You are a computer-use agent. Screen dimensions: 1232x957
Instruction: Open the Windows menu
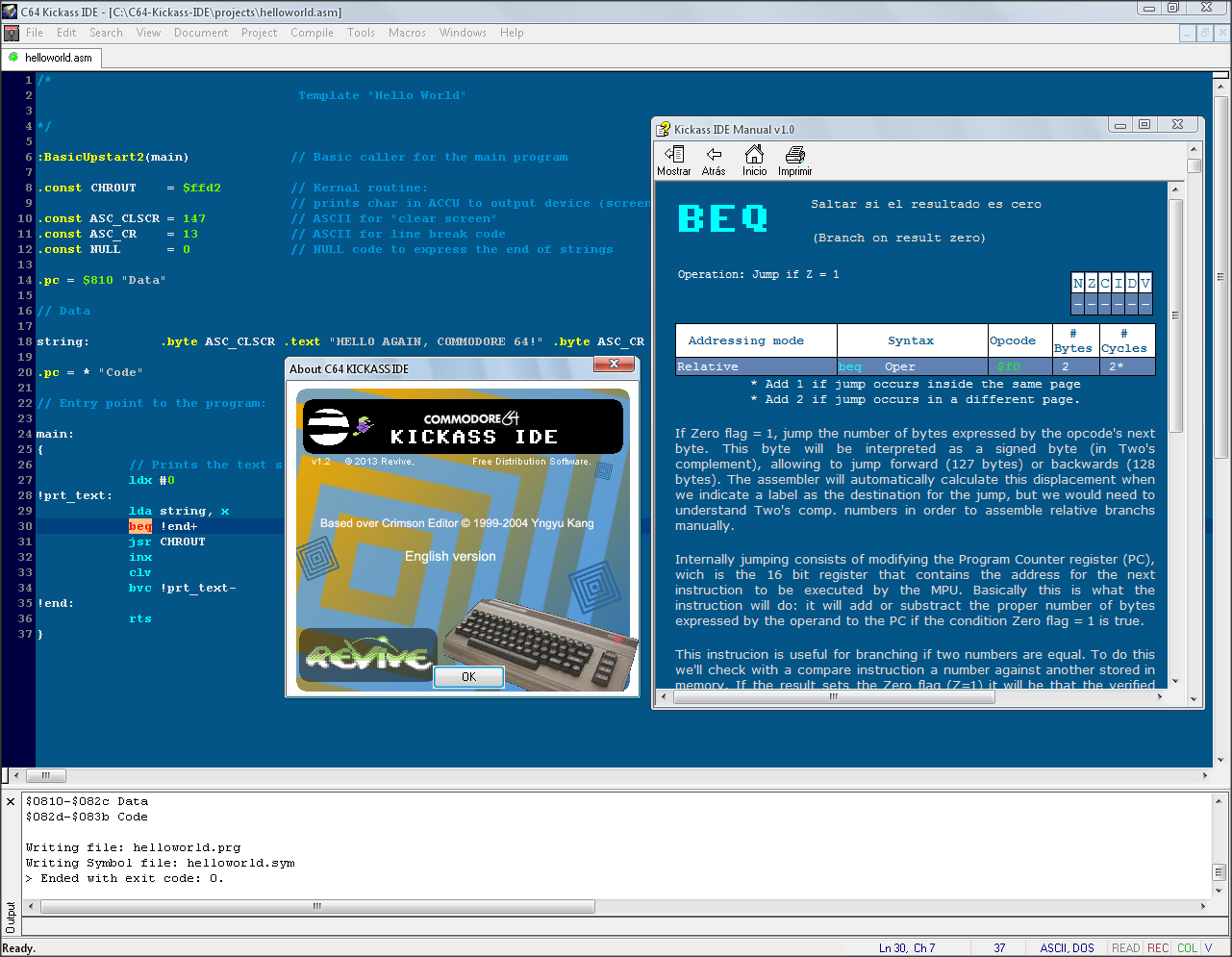(463, 33)
